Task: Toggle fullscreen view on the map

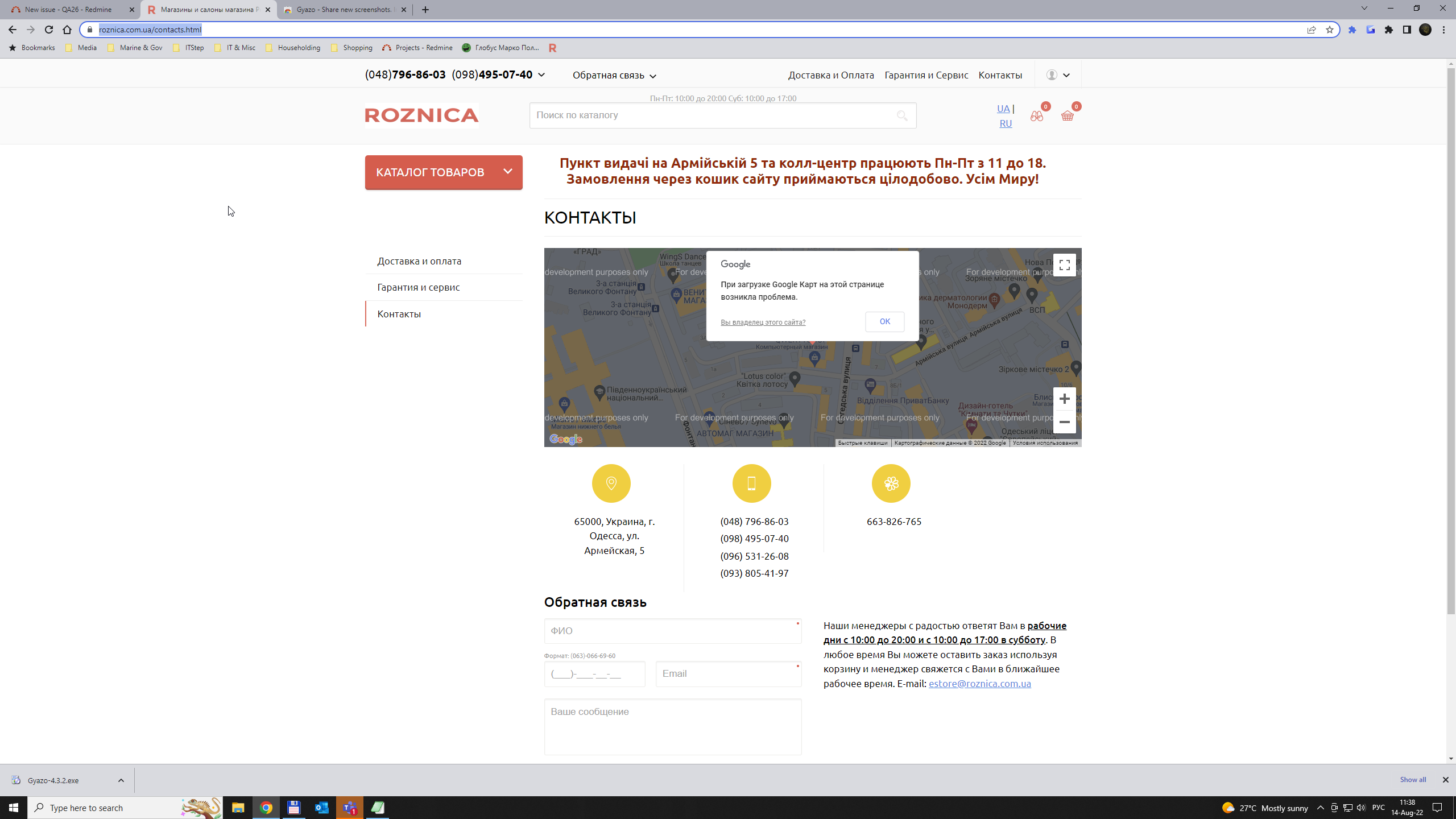Action: tap(1064, 266)
